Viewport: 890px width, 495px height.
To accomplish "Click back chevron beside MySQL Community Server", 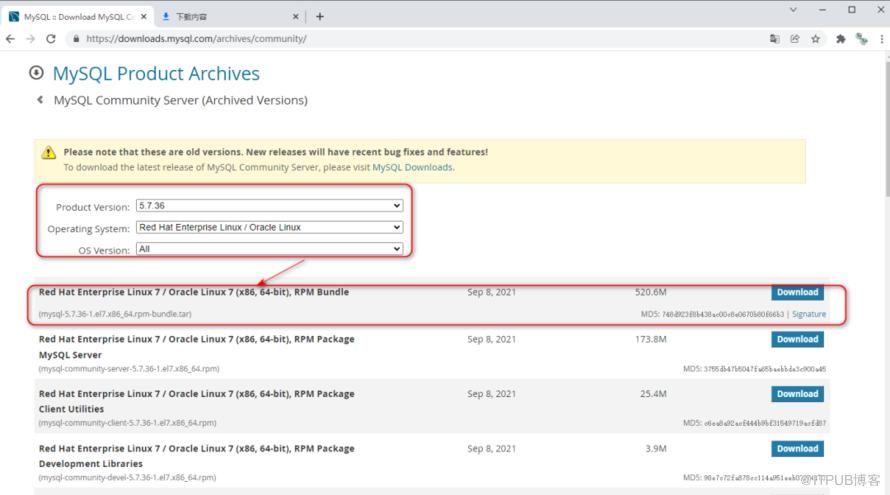I will tap(40, 100).
